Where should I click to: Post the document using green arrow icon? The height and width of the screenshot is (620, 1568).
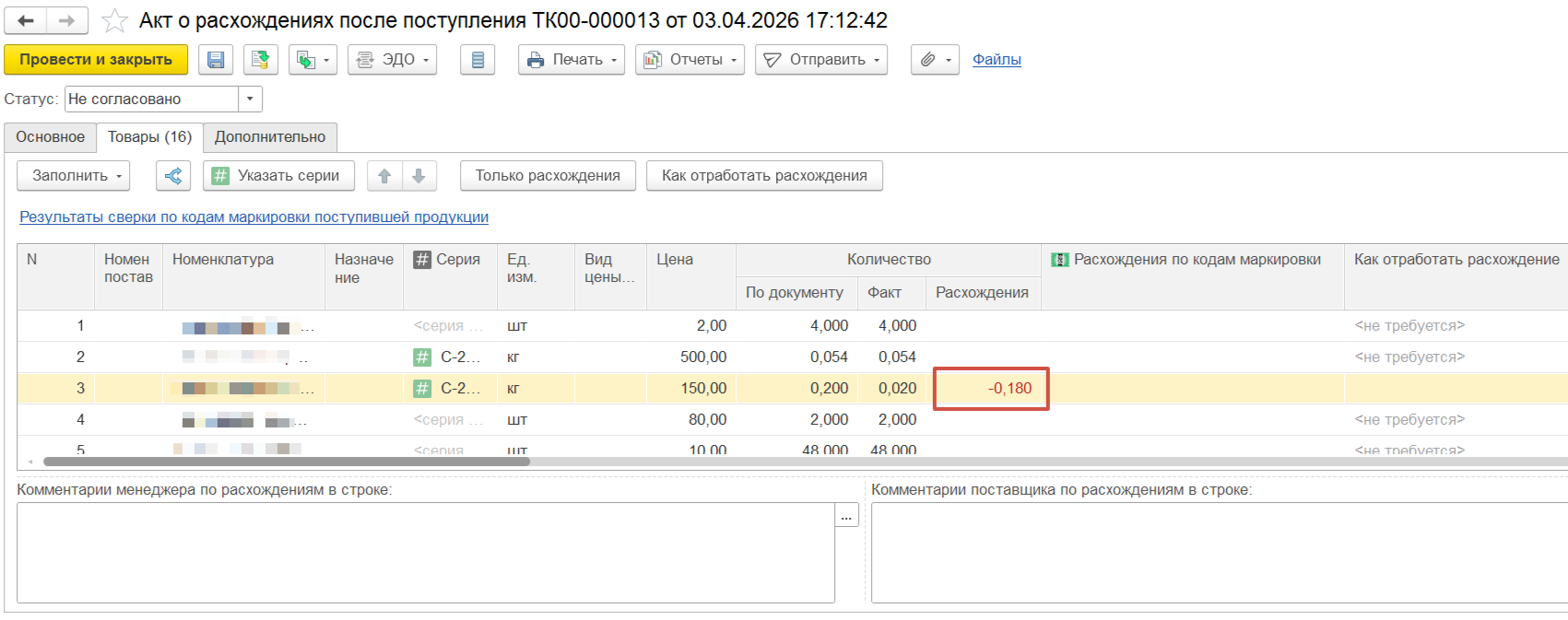pyautogui.click(x=261, y=60)
